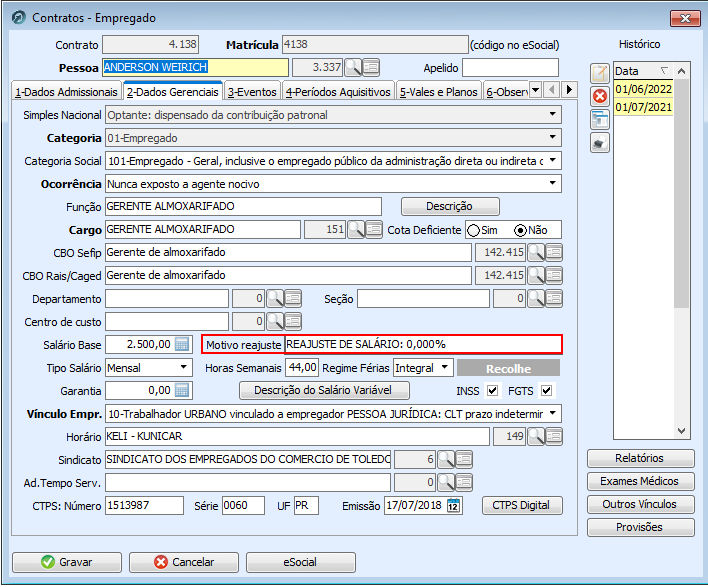The width and height of the screenshot is (708, 587).
Task: Open the Horário record card icon
Action: [x=554, y=437]
